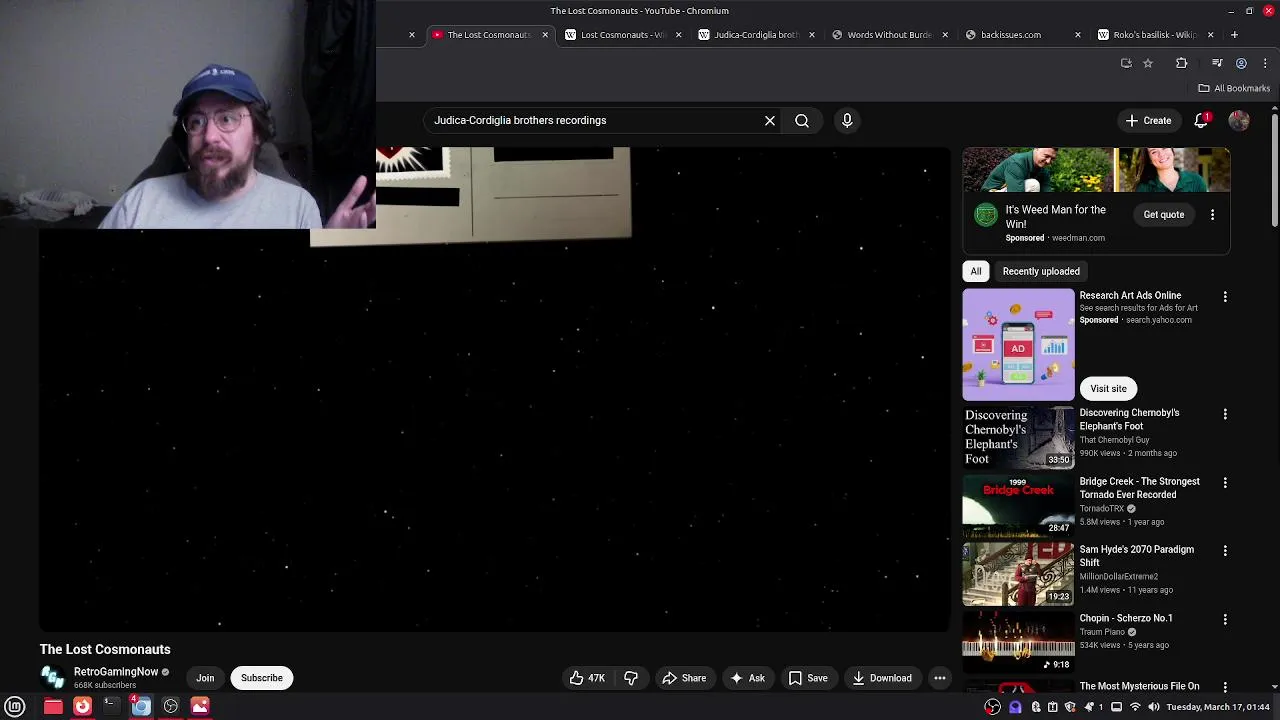Open options for Bridge Creek tornado video

(1225, 482)
